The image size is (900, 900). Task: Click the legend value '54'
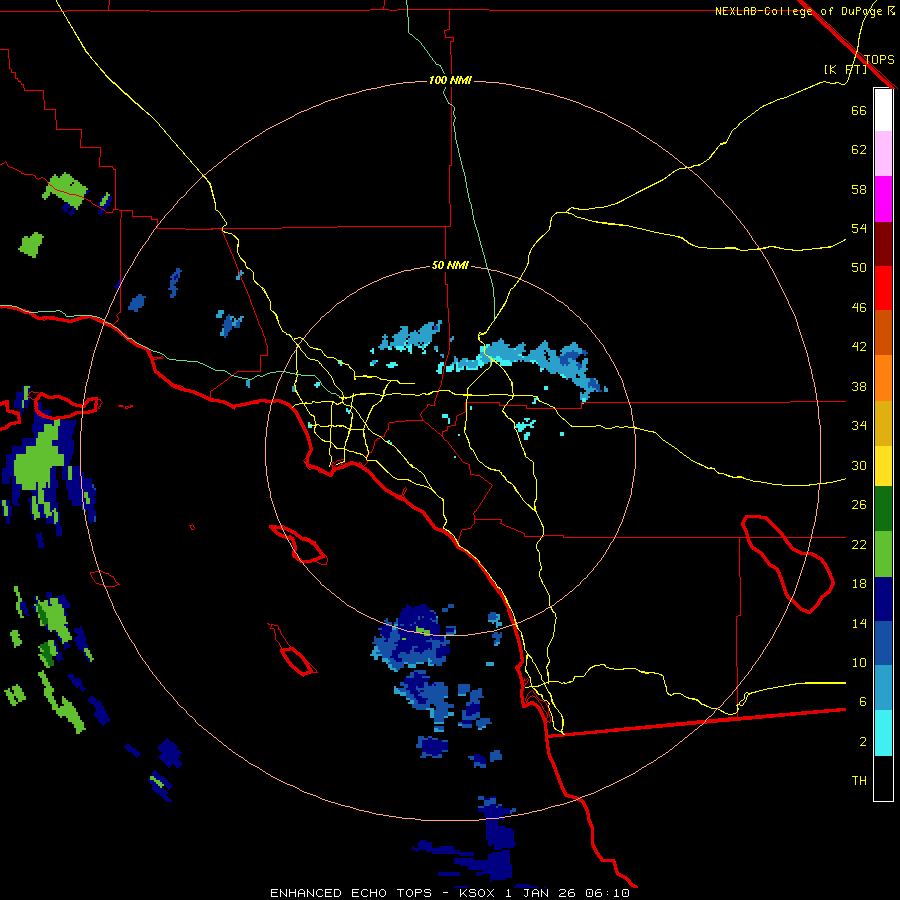pos(859,228)
